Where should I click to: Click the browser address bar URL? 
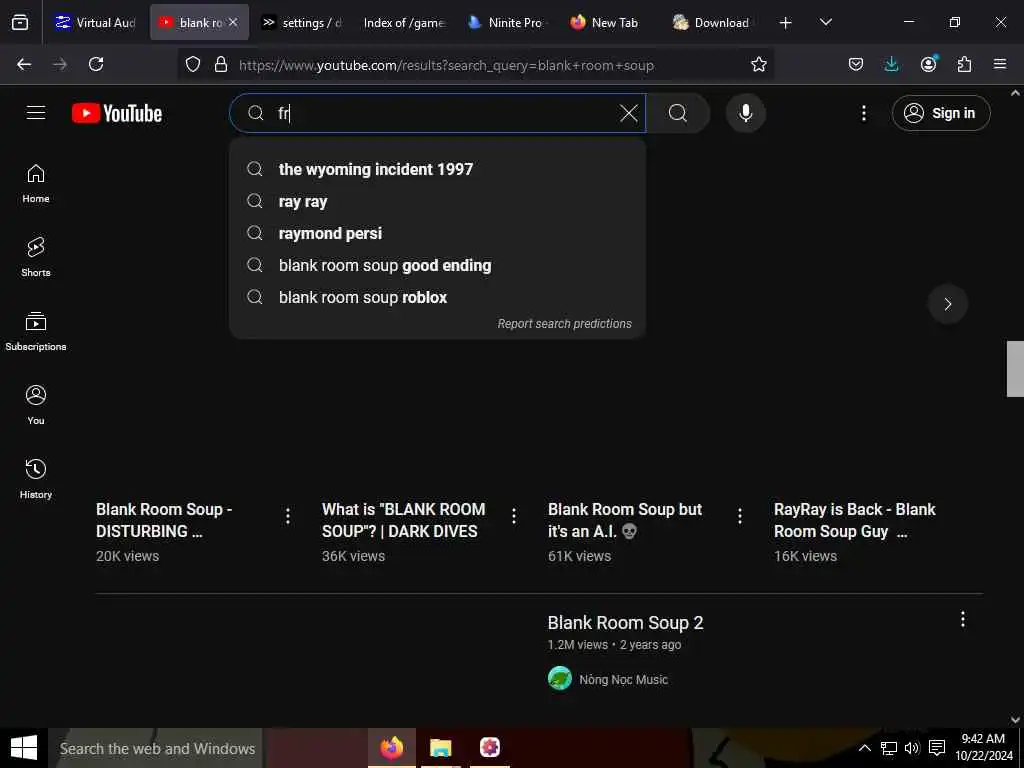[x=446, y=65]
